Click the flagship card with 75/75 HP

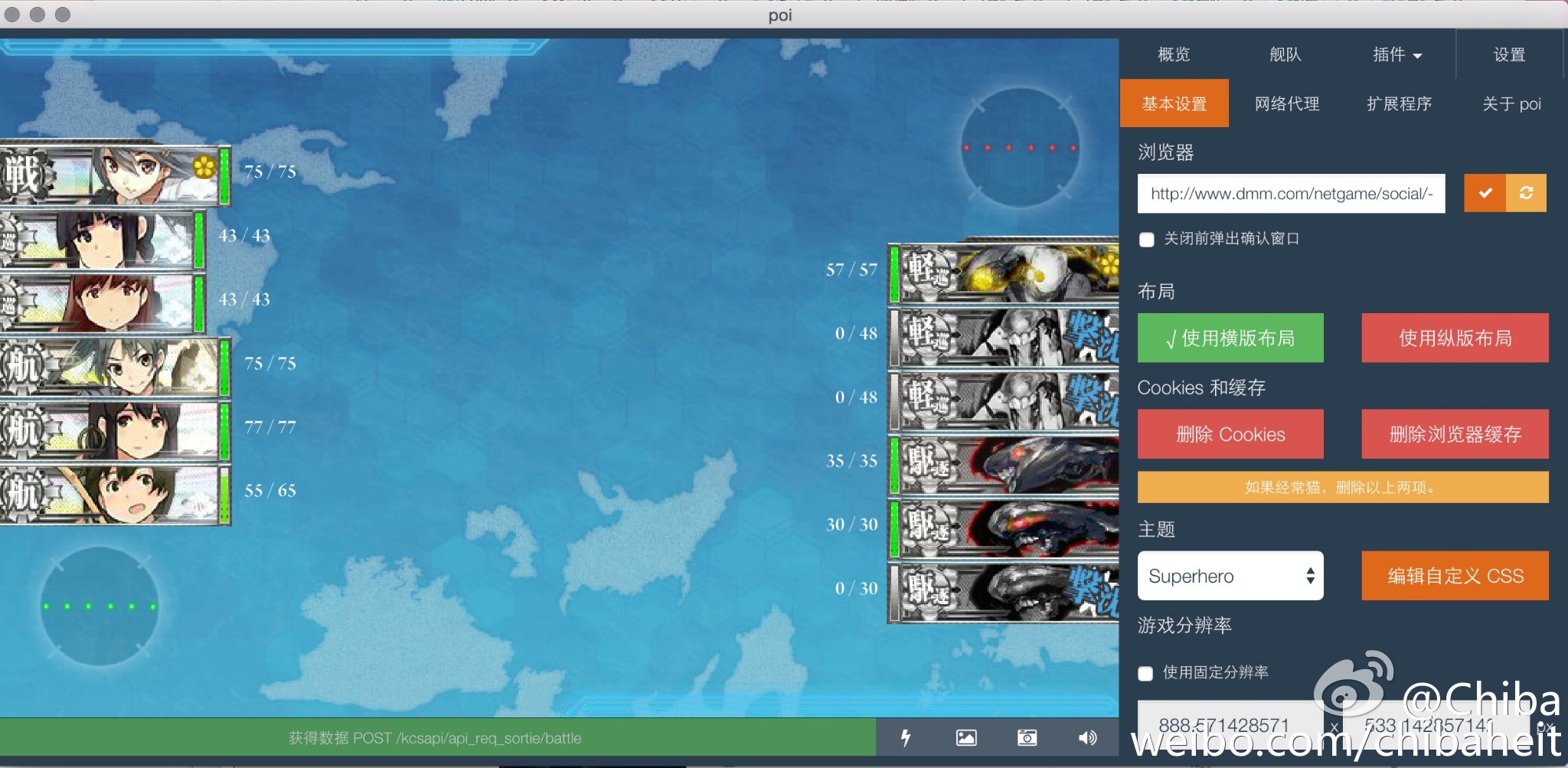pos(115,175)
